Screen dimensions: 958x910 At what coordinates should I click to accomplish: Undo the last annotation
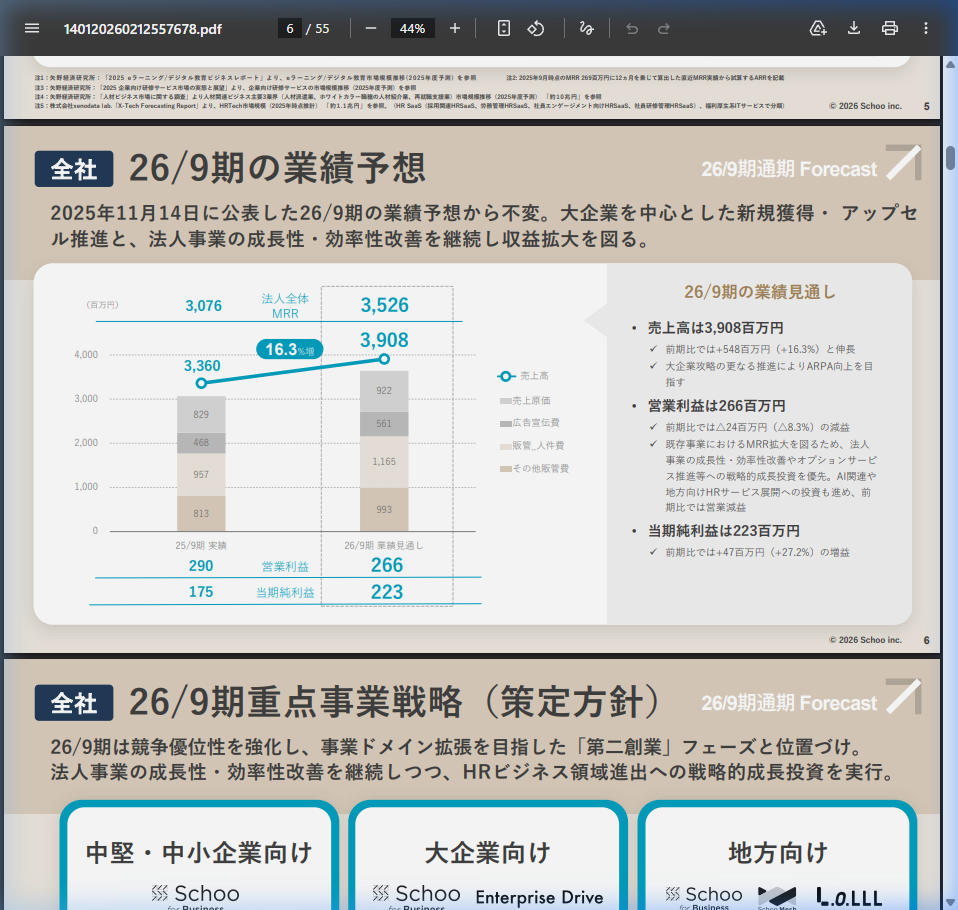[631, 28]
